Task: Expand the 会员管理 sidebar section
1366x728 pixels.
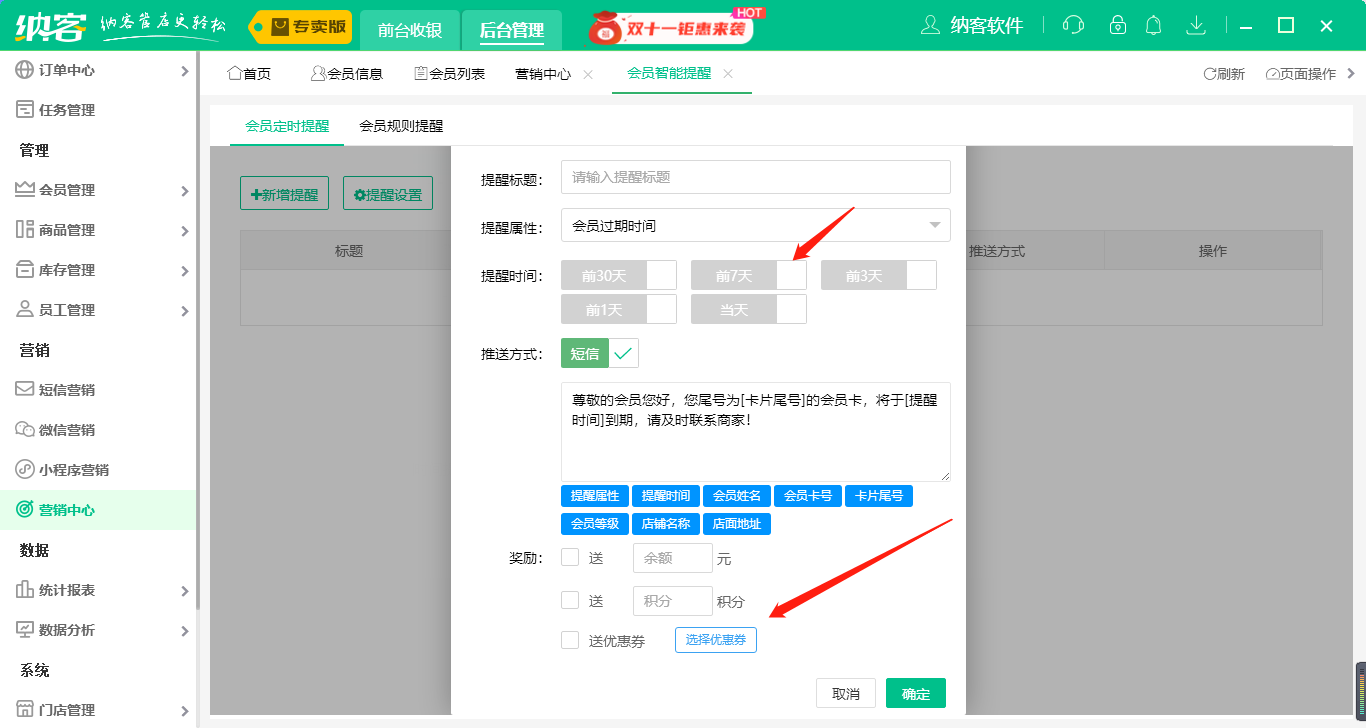Action: 62,189
